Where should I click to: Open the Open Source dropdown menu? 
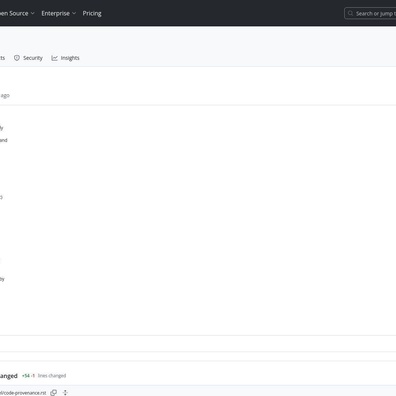click(17, 13)
